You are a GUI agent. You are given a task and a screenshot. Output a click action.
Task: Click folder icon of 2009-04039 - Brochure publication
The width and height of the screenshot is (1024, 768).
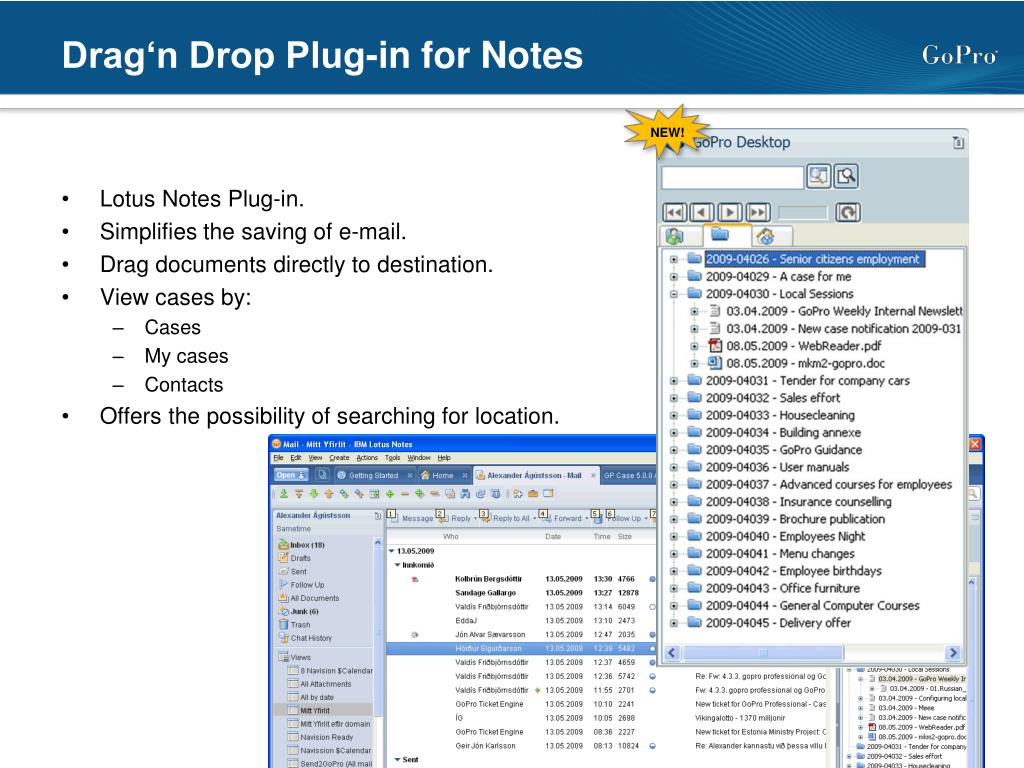point(694,519)
